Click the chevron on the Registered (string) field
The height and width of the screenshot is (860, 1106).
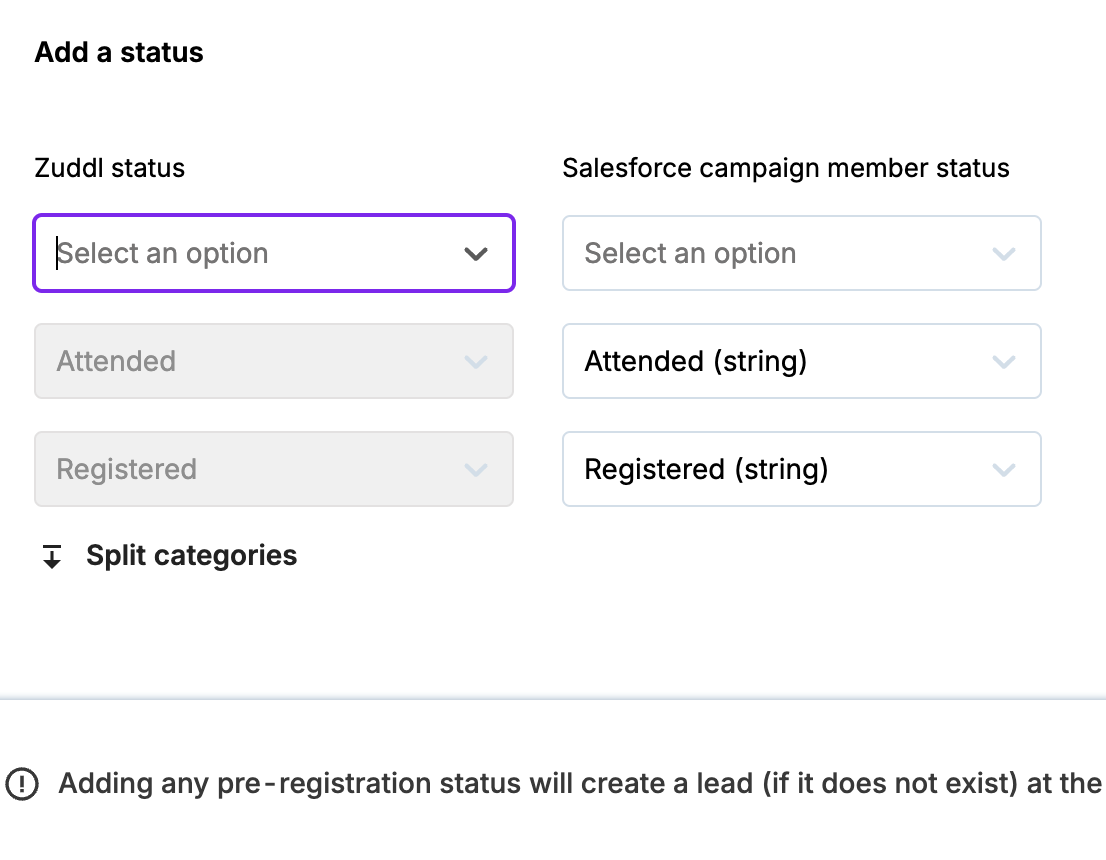tap(1003, 470)
